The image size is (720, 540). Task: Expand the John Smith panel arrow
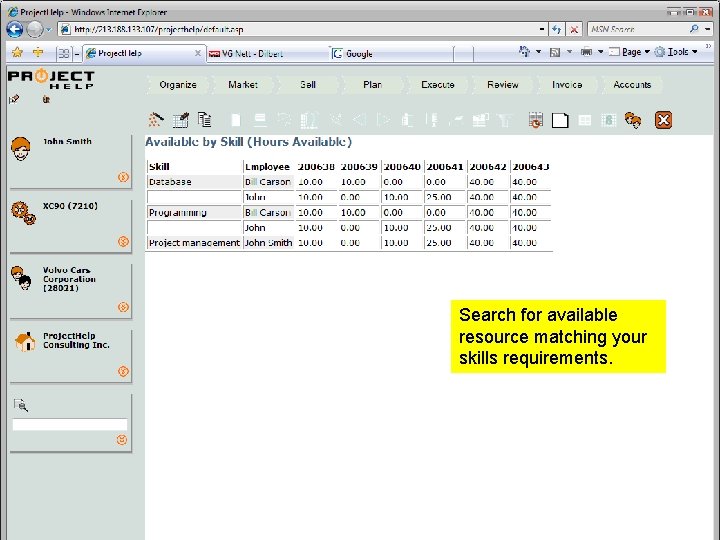point(123,177)
